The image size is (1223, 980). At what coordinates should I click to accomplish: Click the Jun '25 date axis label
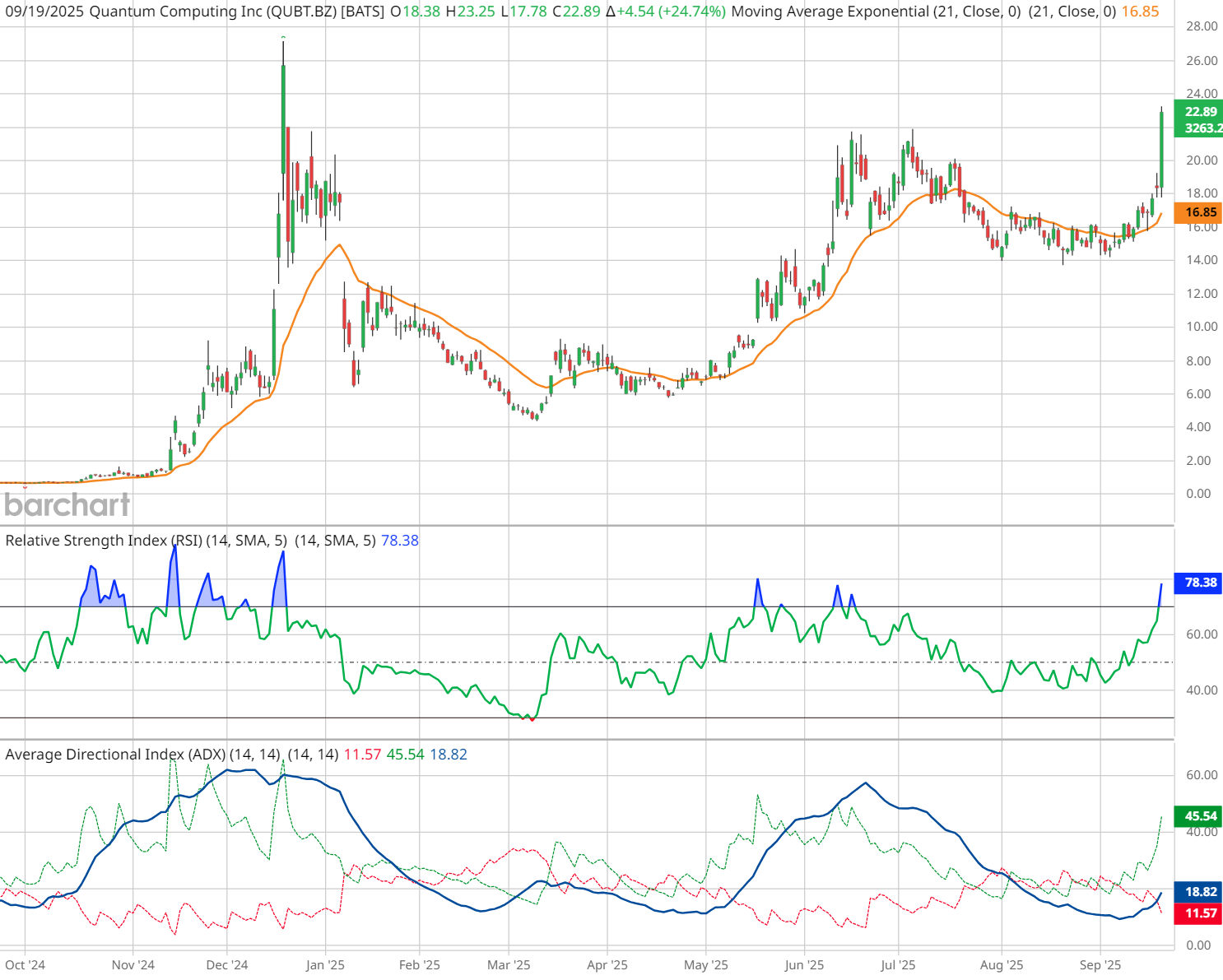tap(804, 965)
